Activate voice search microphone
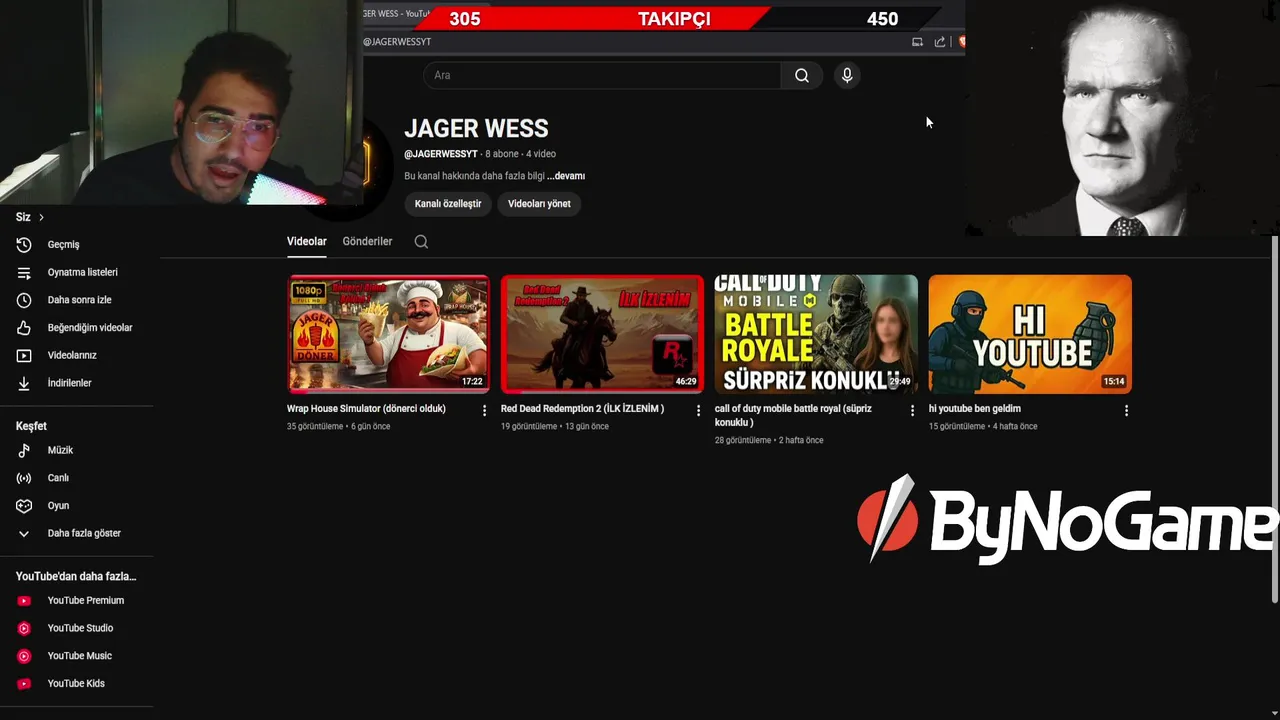Screen dimensions: 1280x720 (x=847, y=75)
